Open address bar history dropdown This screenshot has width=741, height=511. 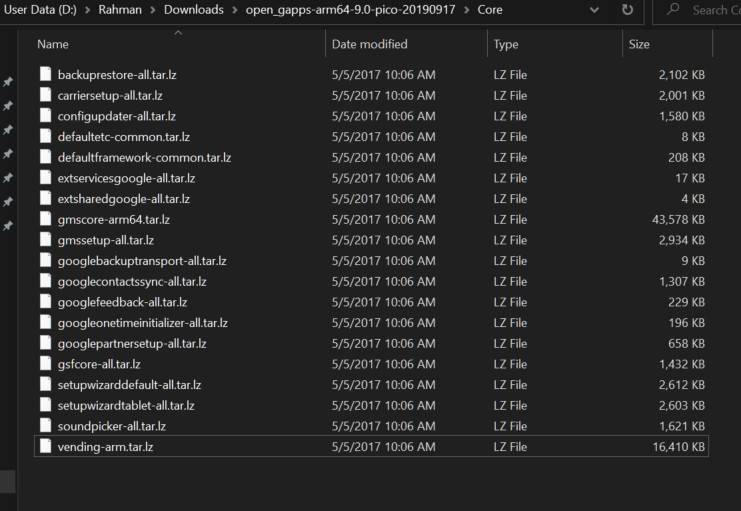pyautogui.click(x=595, y=10)
